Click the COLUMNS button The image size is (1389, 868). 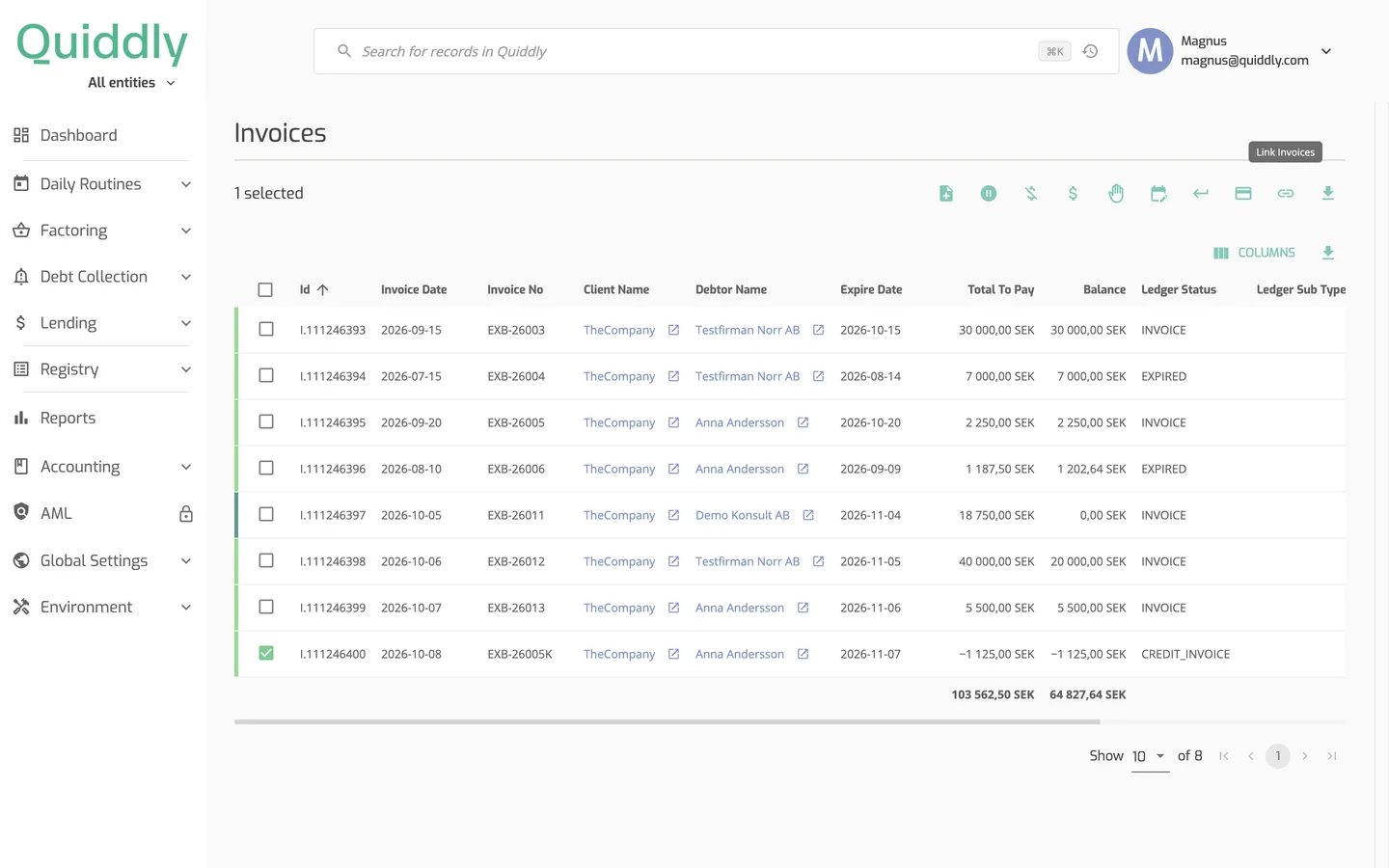(x=1254, y=253)
